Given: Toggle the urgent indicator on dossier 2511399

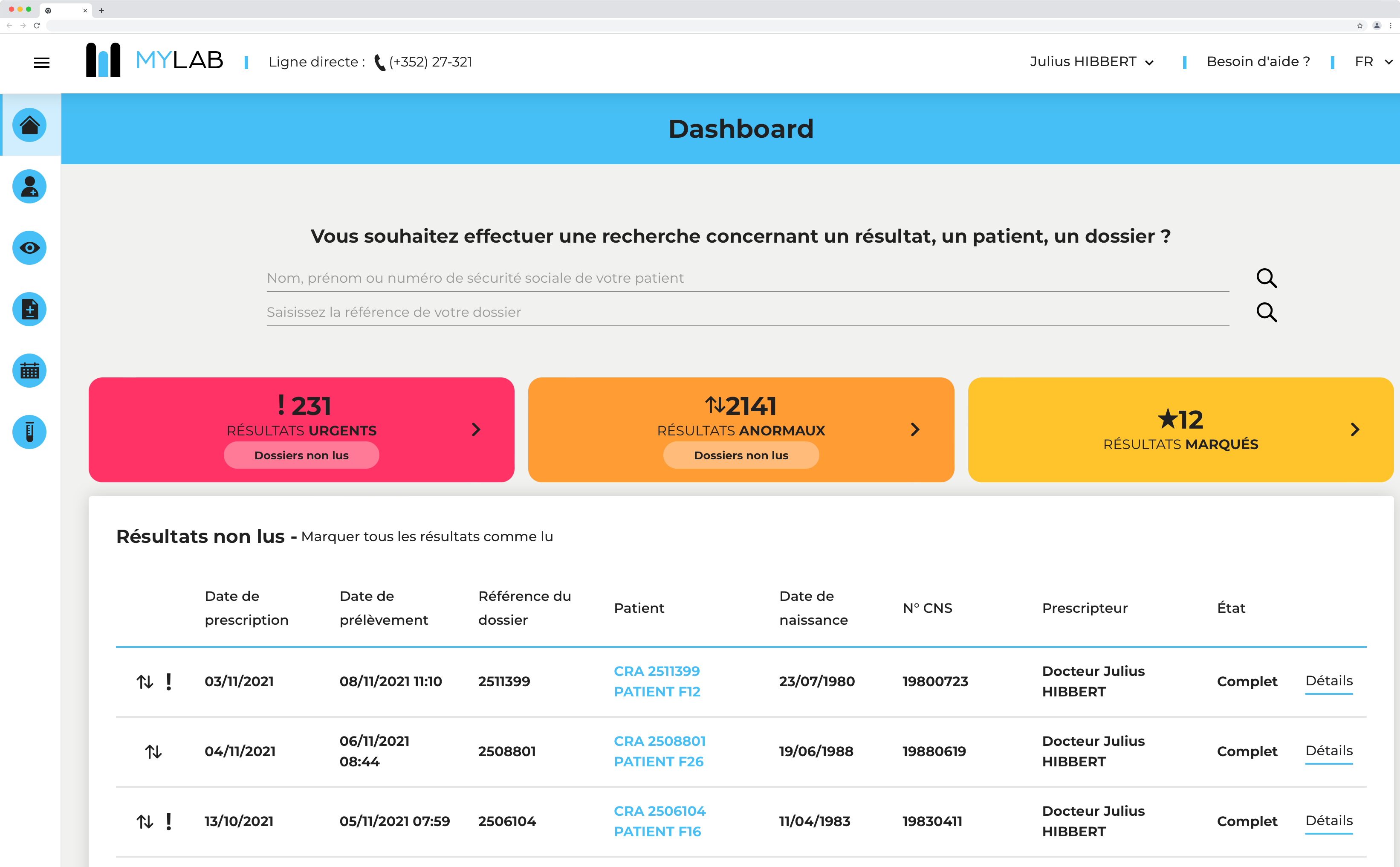Looking at the screenshot, I should pyautogui.click(x=169, y=681).
